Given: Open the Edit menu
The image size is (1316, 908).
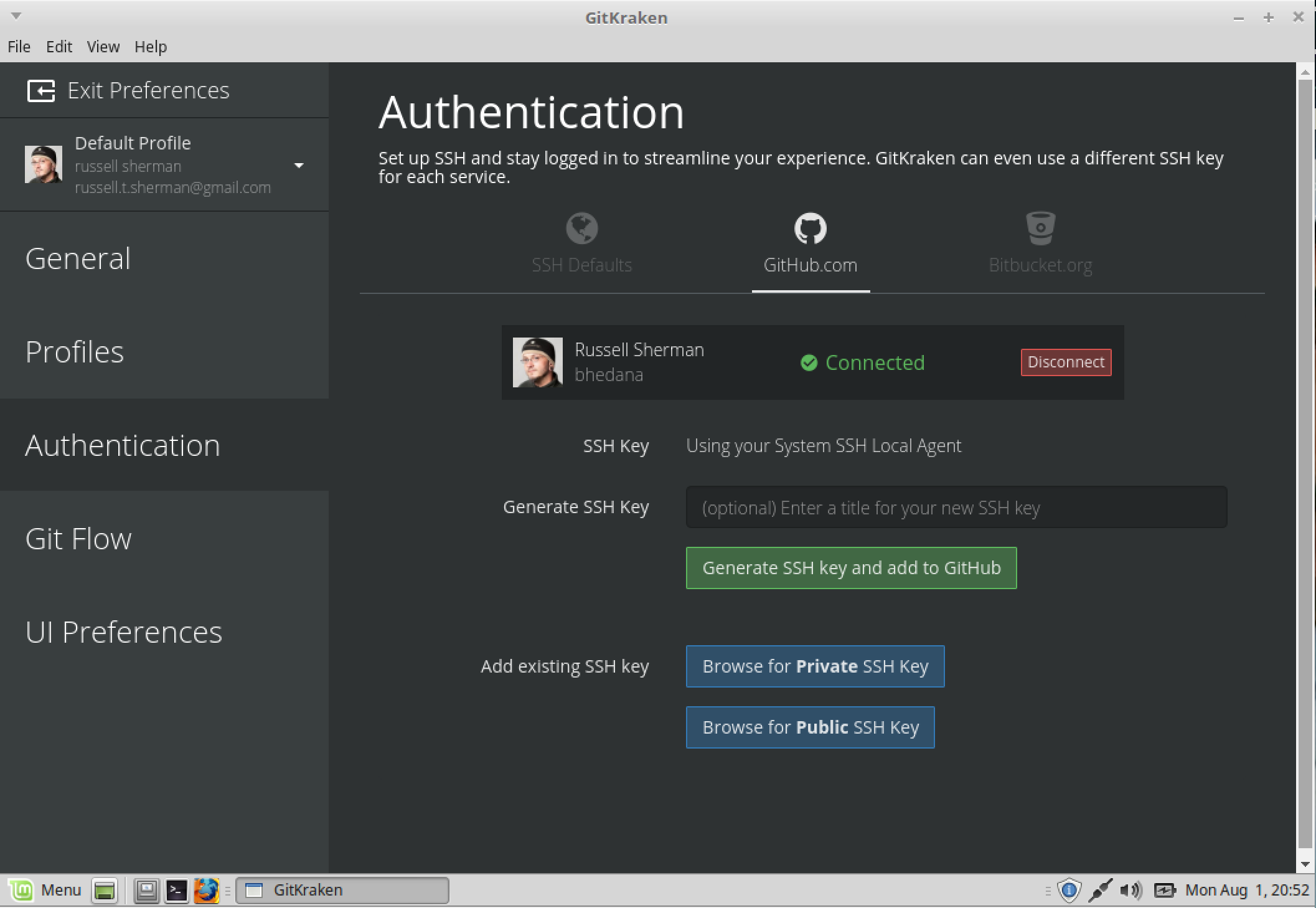Looking at the screenshot, I should tap(59, 47).
